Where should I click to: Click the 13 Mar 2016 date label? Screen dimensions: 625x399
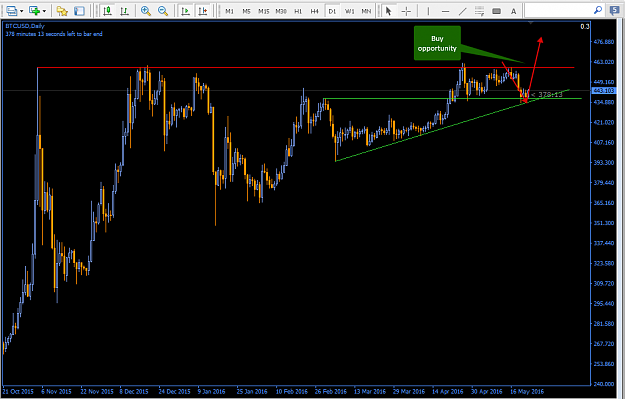tap(370, 391)
